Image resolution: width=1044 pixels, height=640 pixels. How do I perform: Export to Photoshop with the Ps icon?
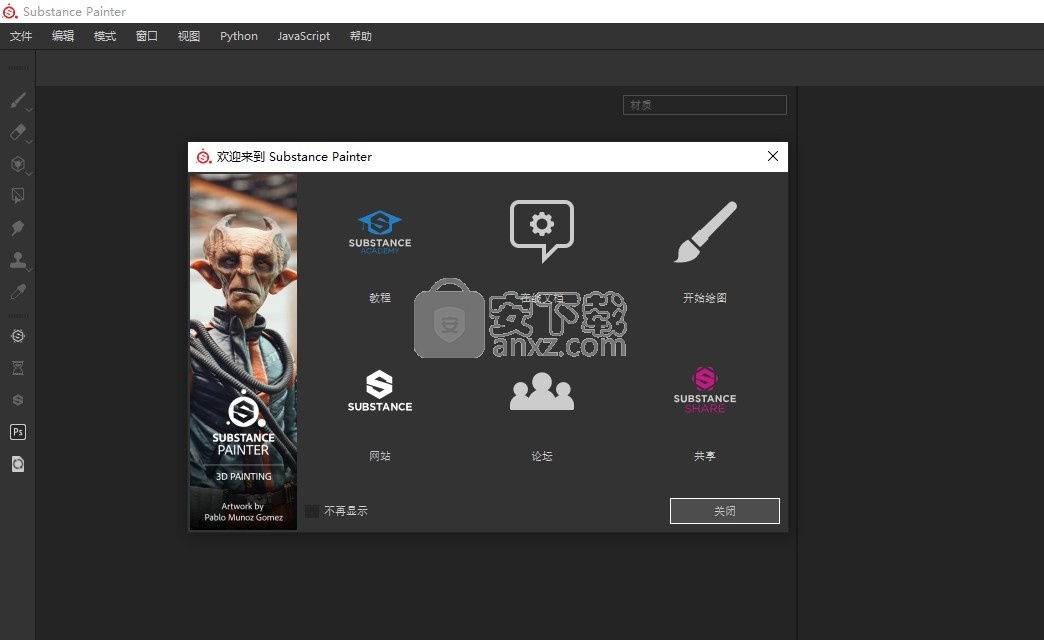tap(18, 432)
